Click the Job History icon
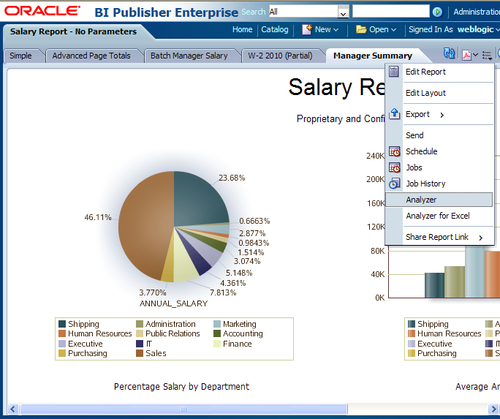 tap(395, 184)
